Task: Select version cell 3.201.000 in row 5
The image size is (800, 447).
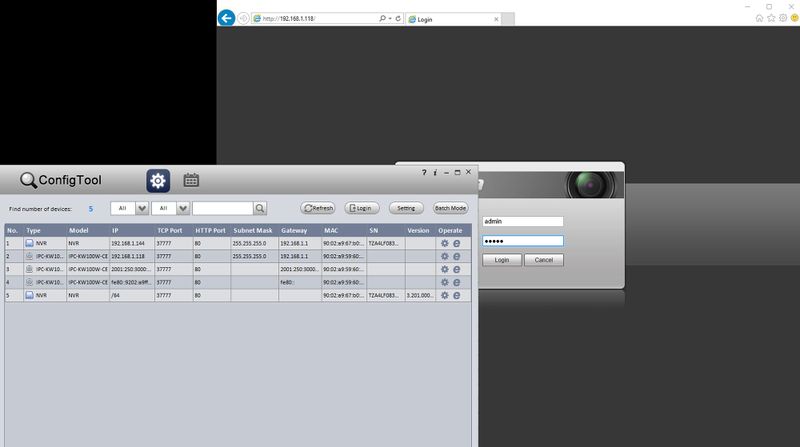Action: pos(420,295)
